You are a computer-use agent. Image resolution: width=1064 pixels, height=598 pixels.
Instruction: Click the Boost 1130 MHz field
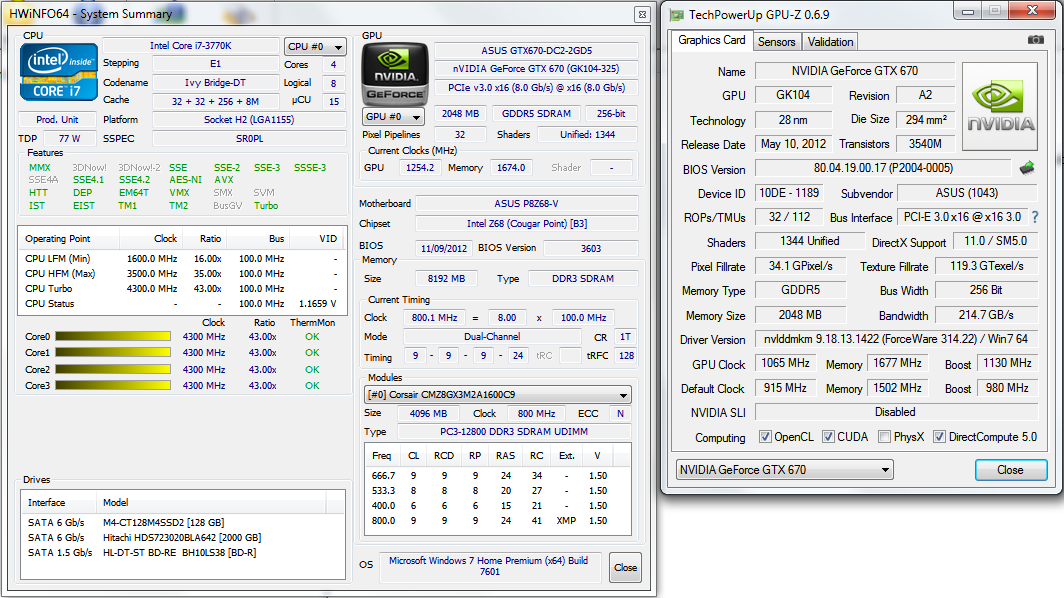click(x=1008, y=363)
